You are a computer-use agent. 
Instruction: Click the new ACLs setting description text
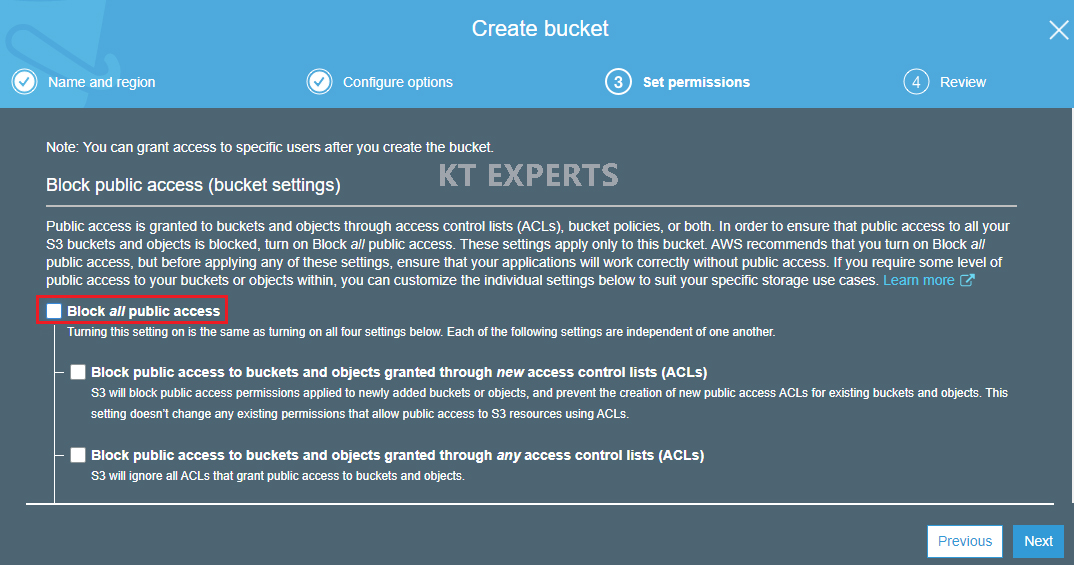(549, 403)
